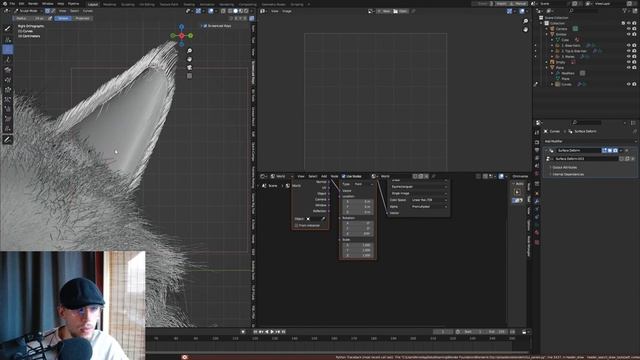Open mapping Type Point dropdown in node
The height and width of the screenshot is (360, 640).
pyautogui.click(x=363, y=184)
